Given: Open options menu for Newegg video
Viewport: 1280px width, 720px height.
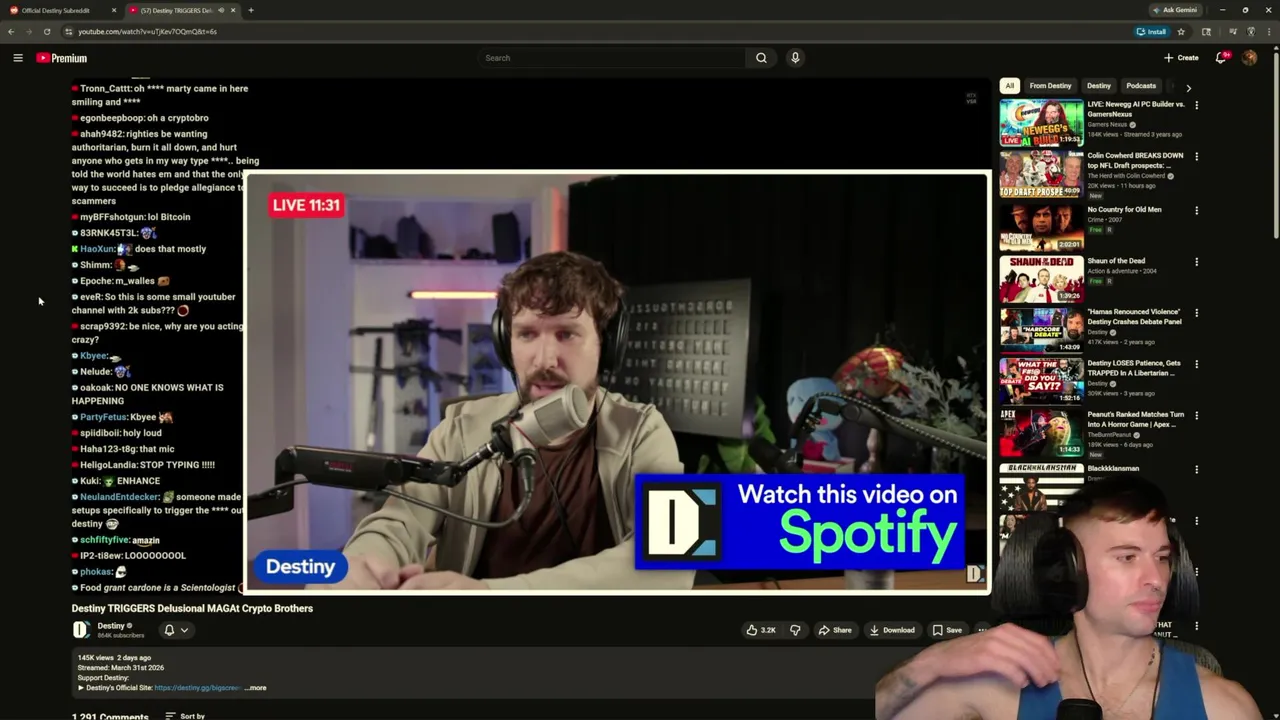Looking at the screenshot, I should (x=1196, y=105).
